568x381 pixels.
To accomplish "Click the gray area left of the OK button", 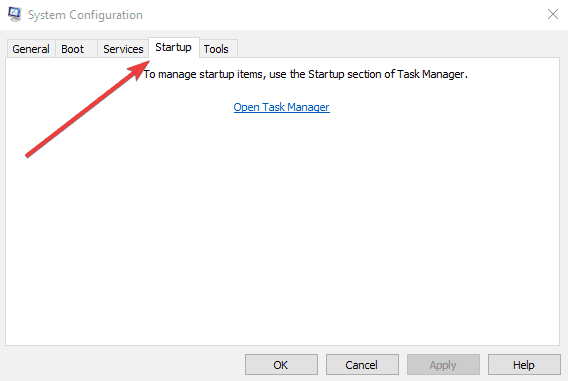I will (123, 365).
